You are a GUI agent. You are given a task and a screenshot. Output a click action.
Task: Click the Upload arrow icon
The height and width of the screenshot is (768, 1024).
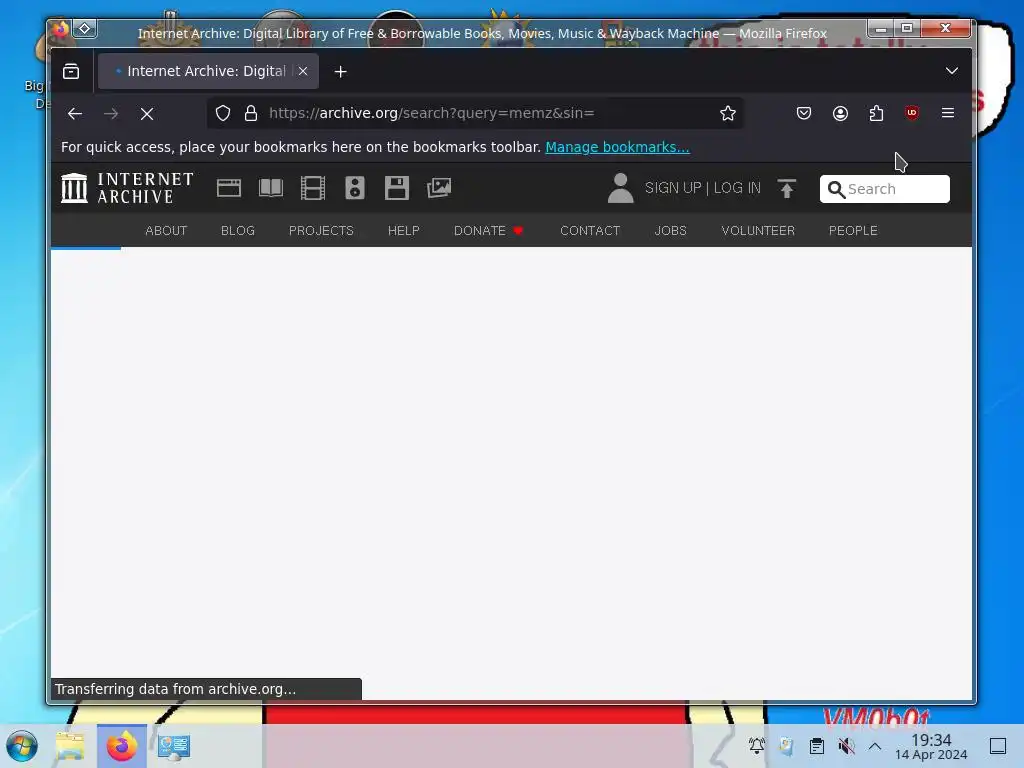pos(787,188)
